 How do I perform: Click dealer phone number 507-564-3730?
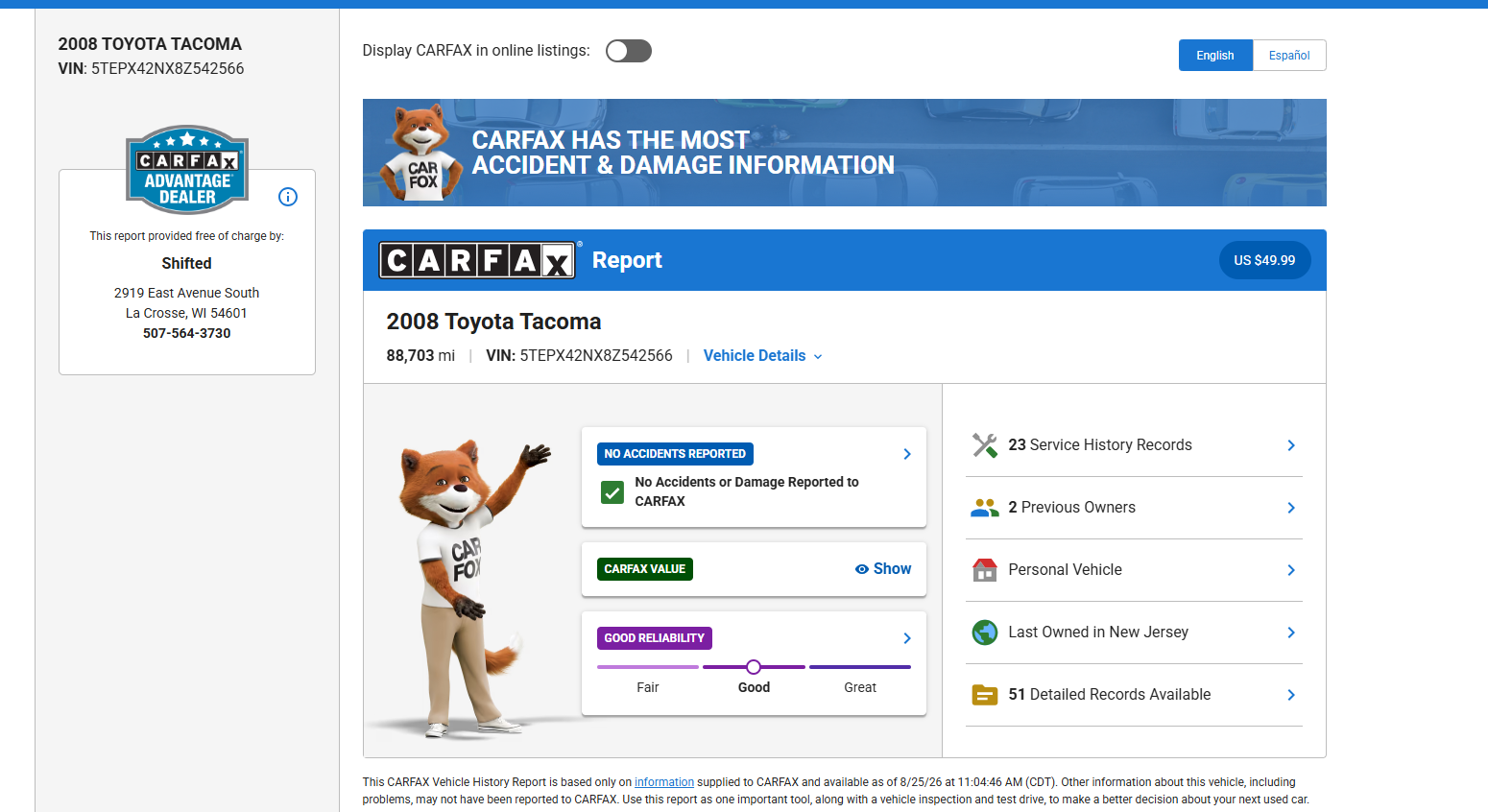[x=187, y=333]
